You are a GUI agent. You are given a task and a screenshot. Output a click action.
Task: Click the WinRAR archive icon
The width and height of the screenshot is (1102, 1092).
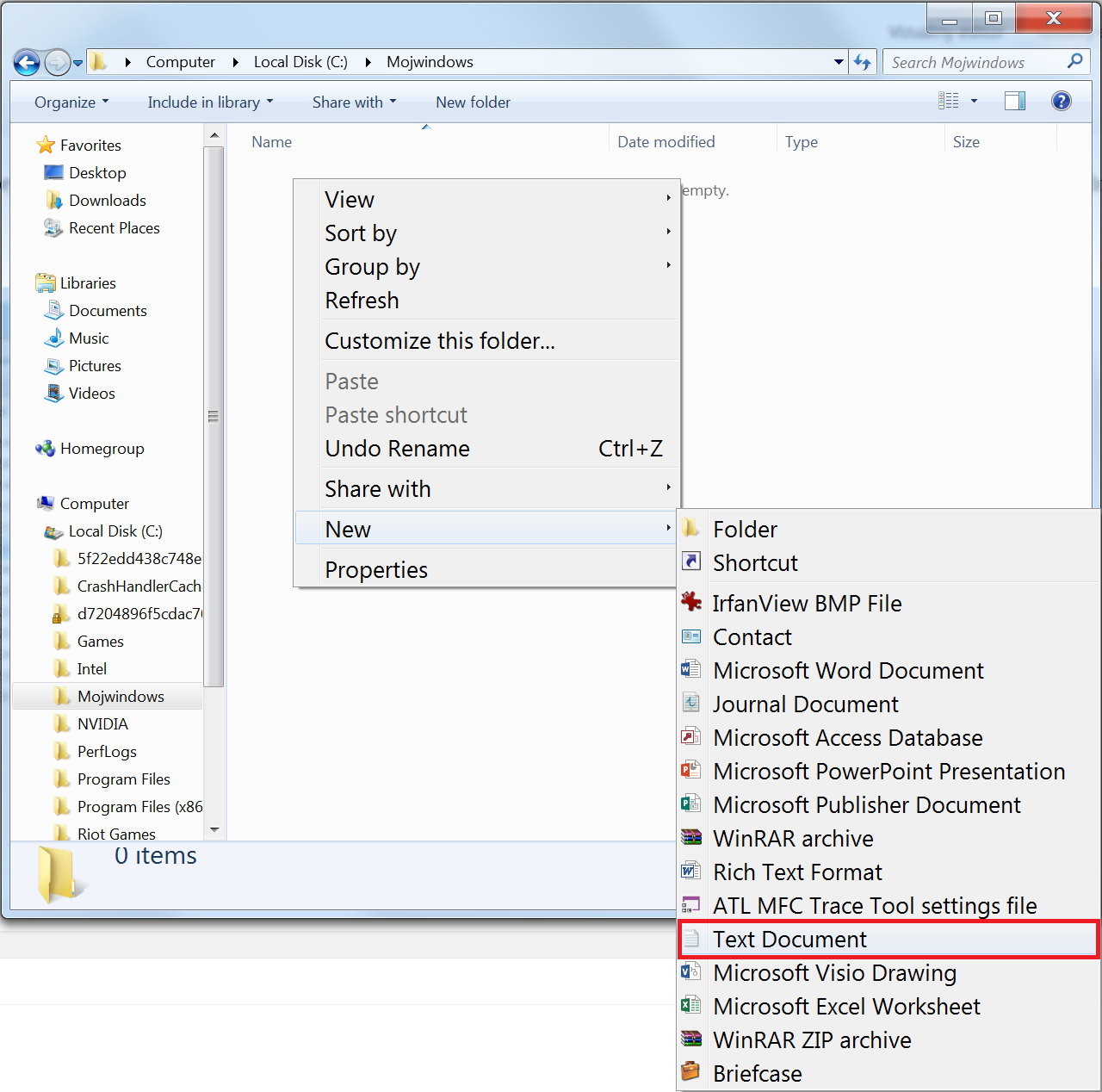[x=691, y=837]
